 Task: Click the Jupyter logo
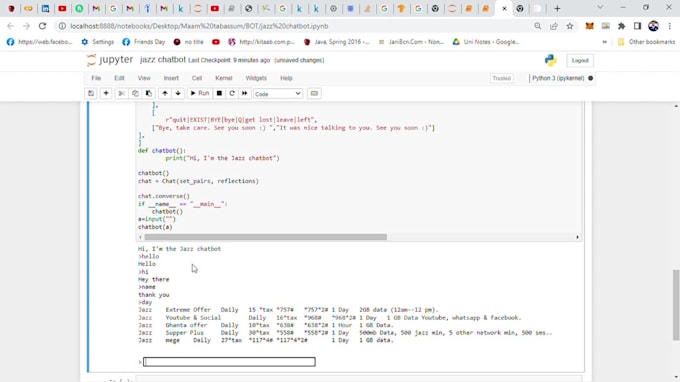point(110,60)
